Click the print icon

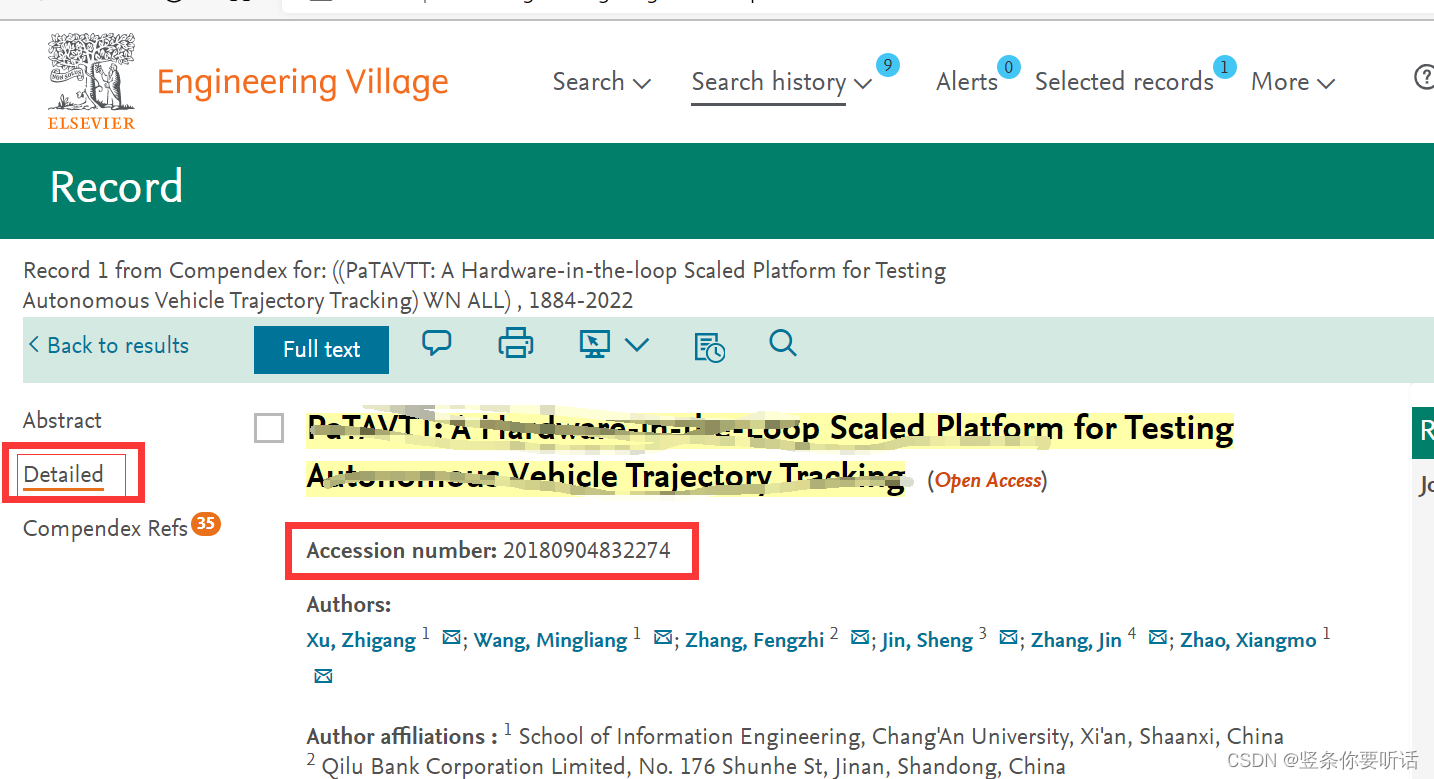516,344
